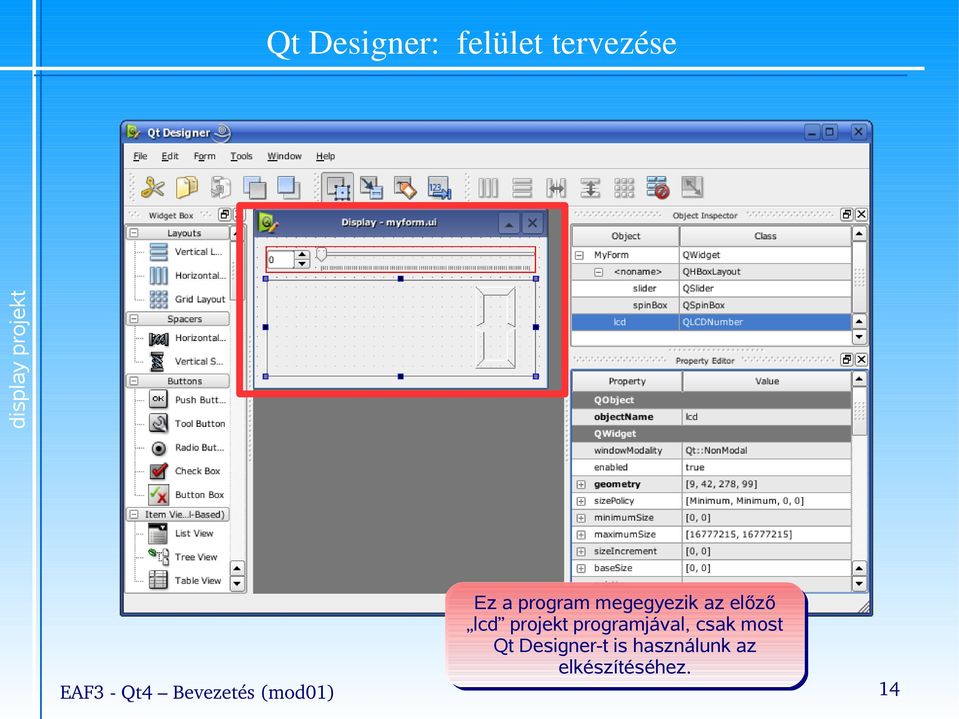
Task: Click the Bring to Front toolbar icon
Action: tap(288, 187)
